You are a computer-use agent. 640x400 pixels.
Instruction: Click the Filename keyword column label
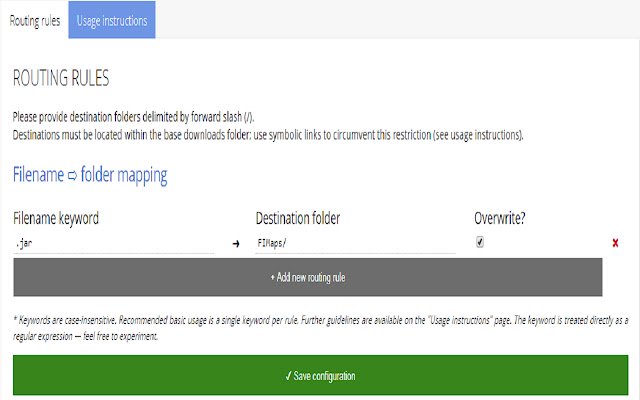coord(56,218)
